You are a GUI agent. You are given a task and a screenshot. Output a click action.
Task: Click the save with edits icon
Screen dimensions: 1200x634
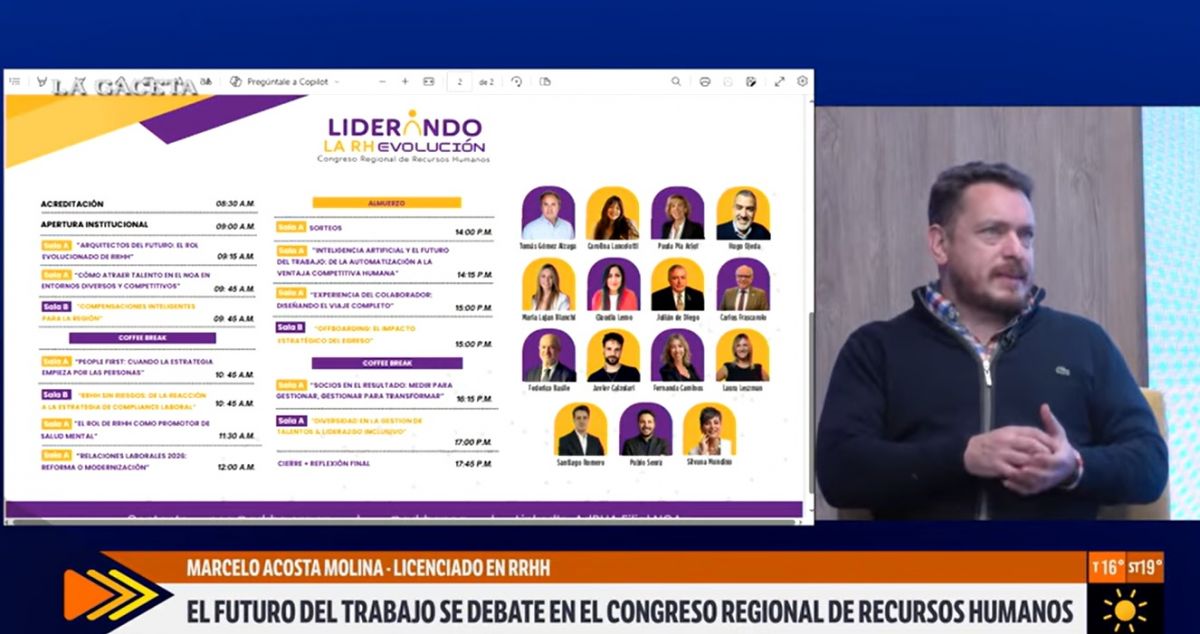[751, 82]
